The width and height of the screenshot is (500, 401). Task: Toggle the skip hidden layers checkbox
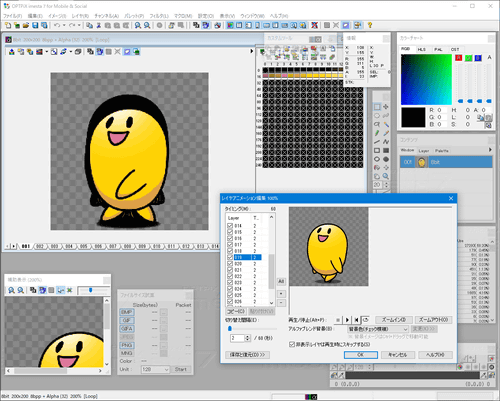tap(292, 344)
